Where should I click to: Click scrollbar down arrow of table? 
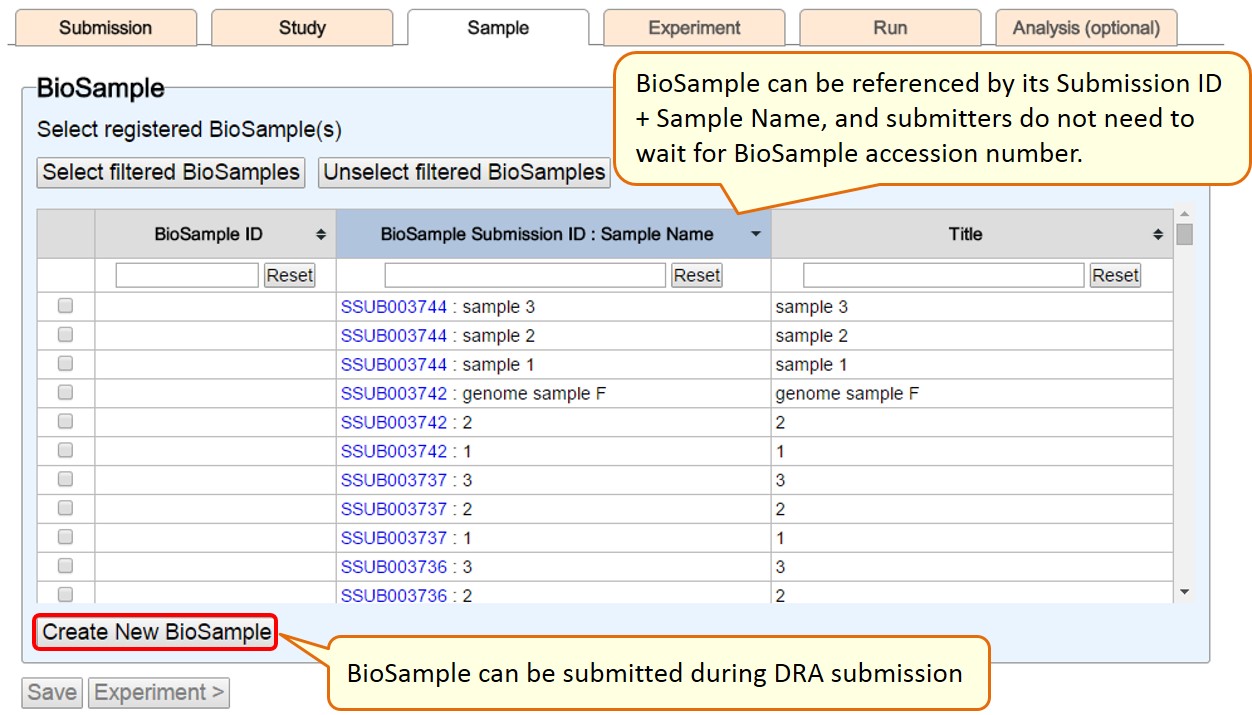pos(1185,592)
